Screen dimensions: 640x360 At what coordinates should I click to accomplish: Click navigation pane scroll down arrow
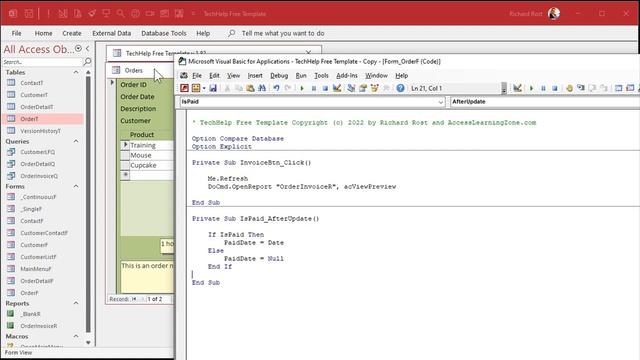(x=88, y=343)
